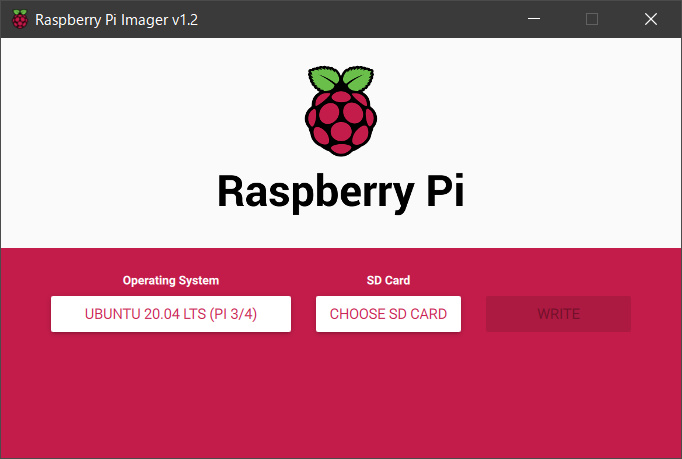Click the 'SD Card' label
The image size is (682, 459).
388,280
